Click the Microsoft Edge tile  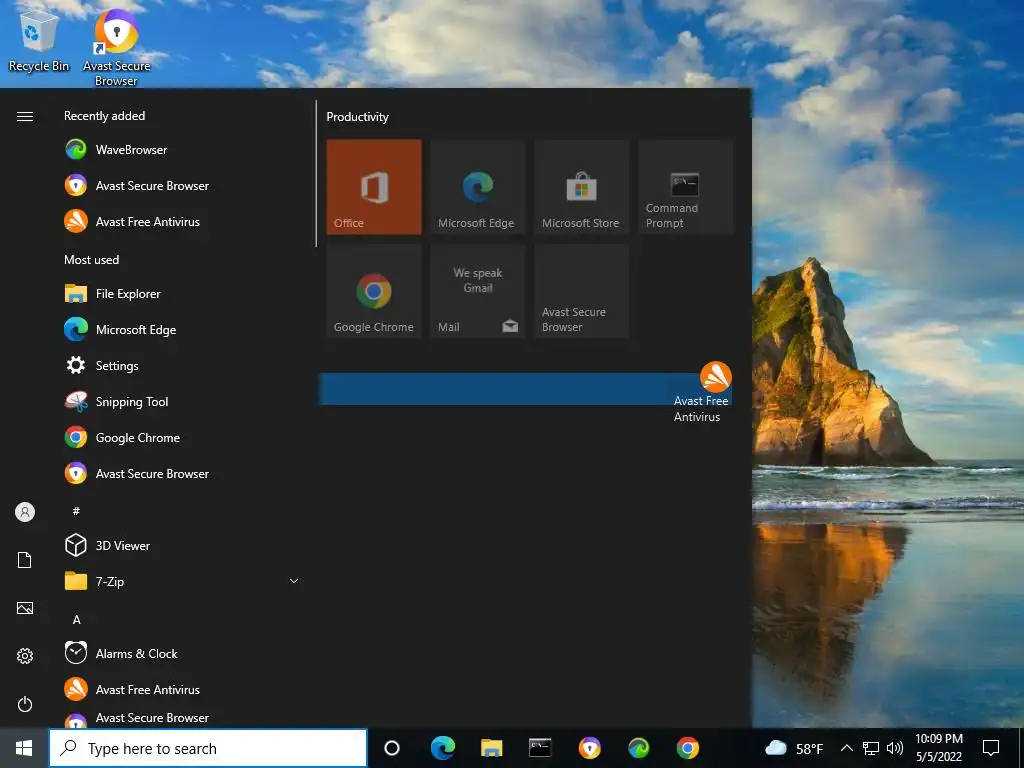478,187
